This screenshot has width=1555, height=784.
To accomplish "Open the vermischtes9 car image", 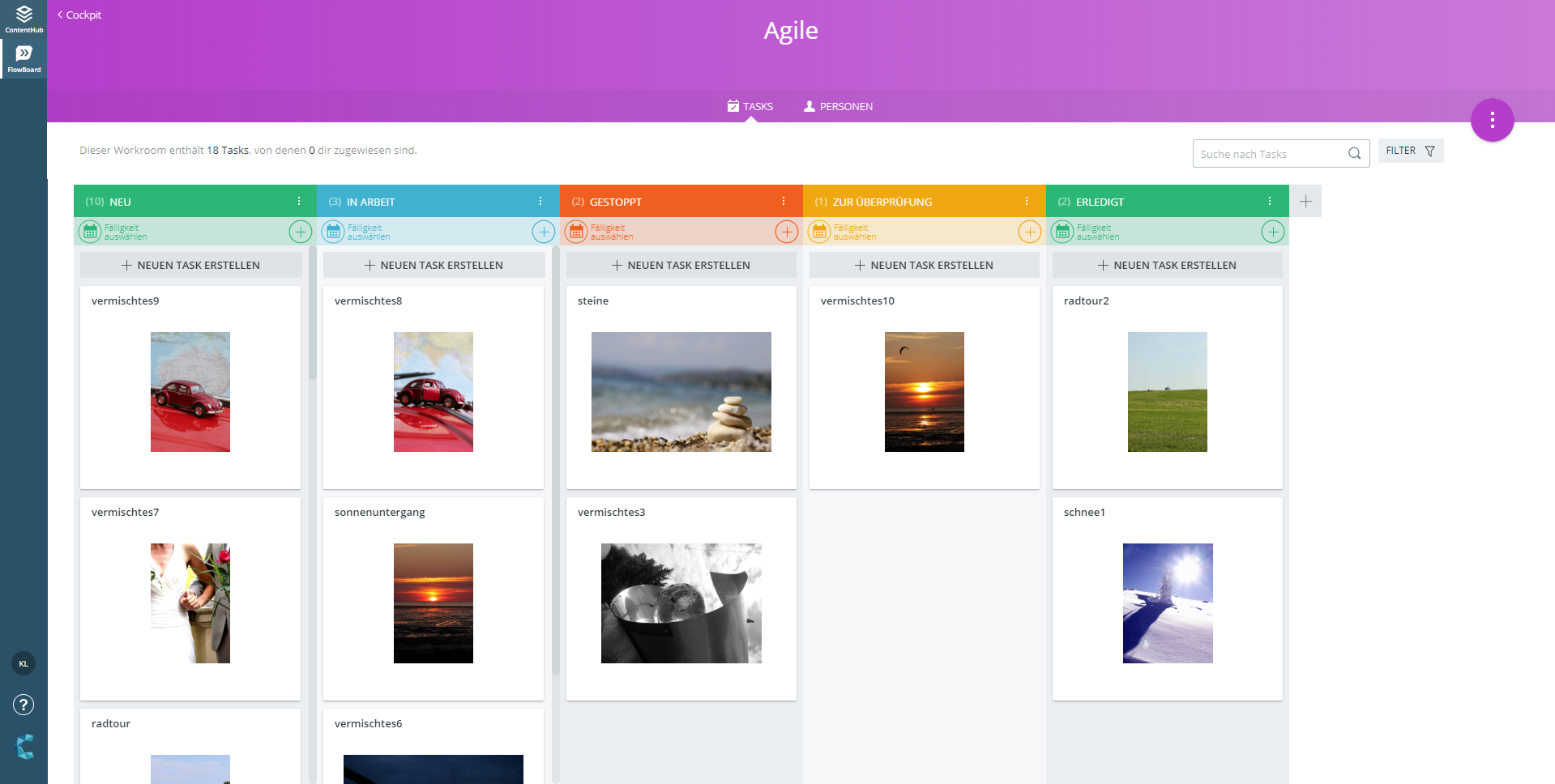I will [x=190, y=392].
